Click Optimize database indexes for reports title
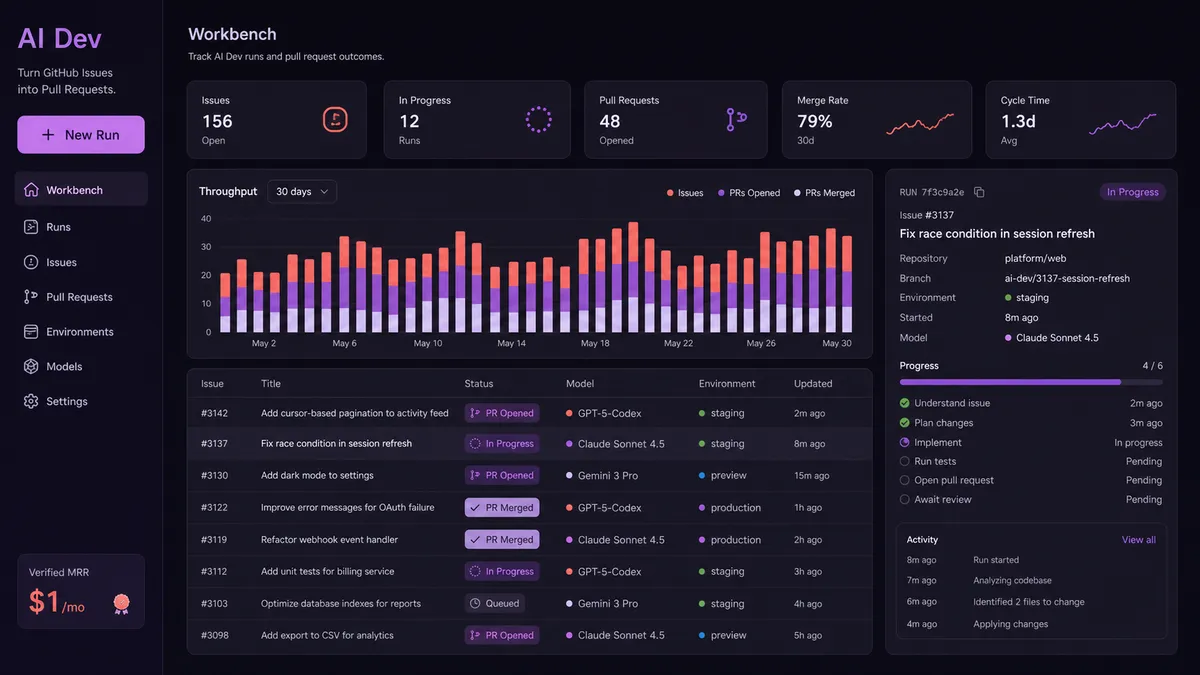The width and height of the screenshot is (1200, 675). [x=341, y=604]
